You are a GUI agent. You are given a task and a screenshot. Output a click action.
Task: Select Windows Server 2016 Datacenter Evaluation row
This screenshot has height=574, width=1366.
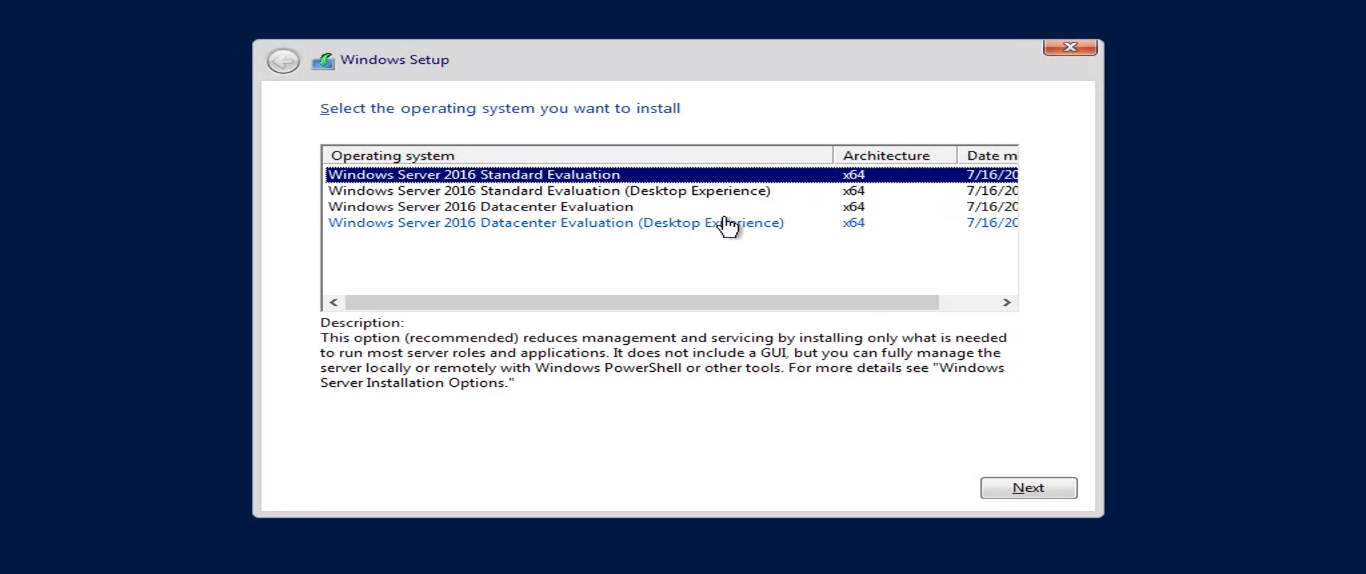pos(670,207)
